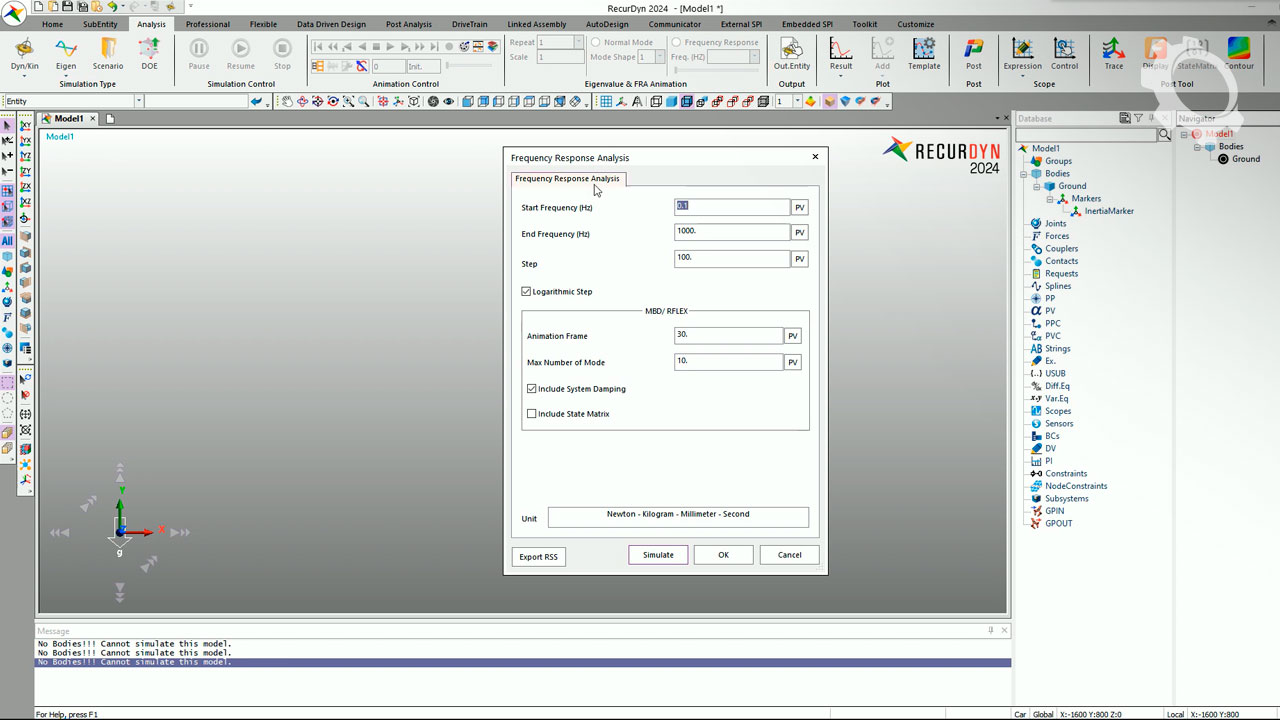Image resolution: width=1280 pixels, height=720 pixels.
Task: Open the Out.Entity output tool
Action: tap(791, 52)
